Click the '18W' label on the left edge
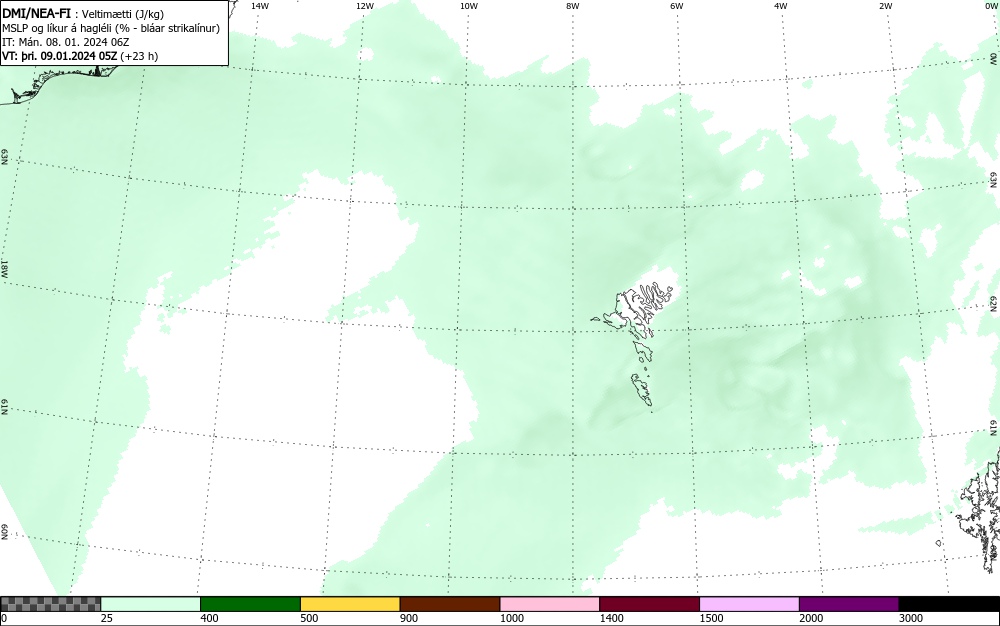The image size is (1000, 626). (4, 268)
